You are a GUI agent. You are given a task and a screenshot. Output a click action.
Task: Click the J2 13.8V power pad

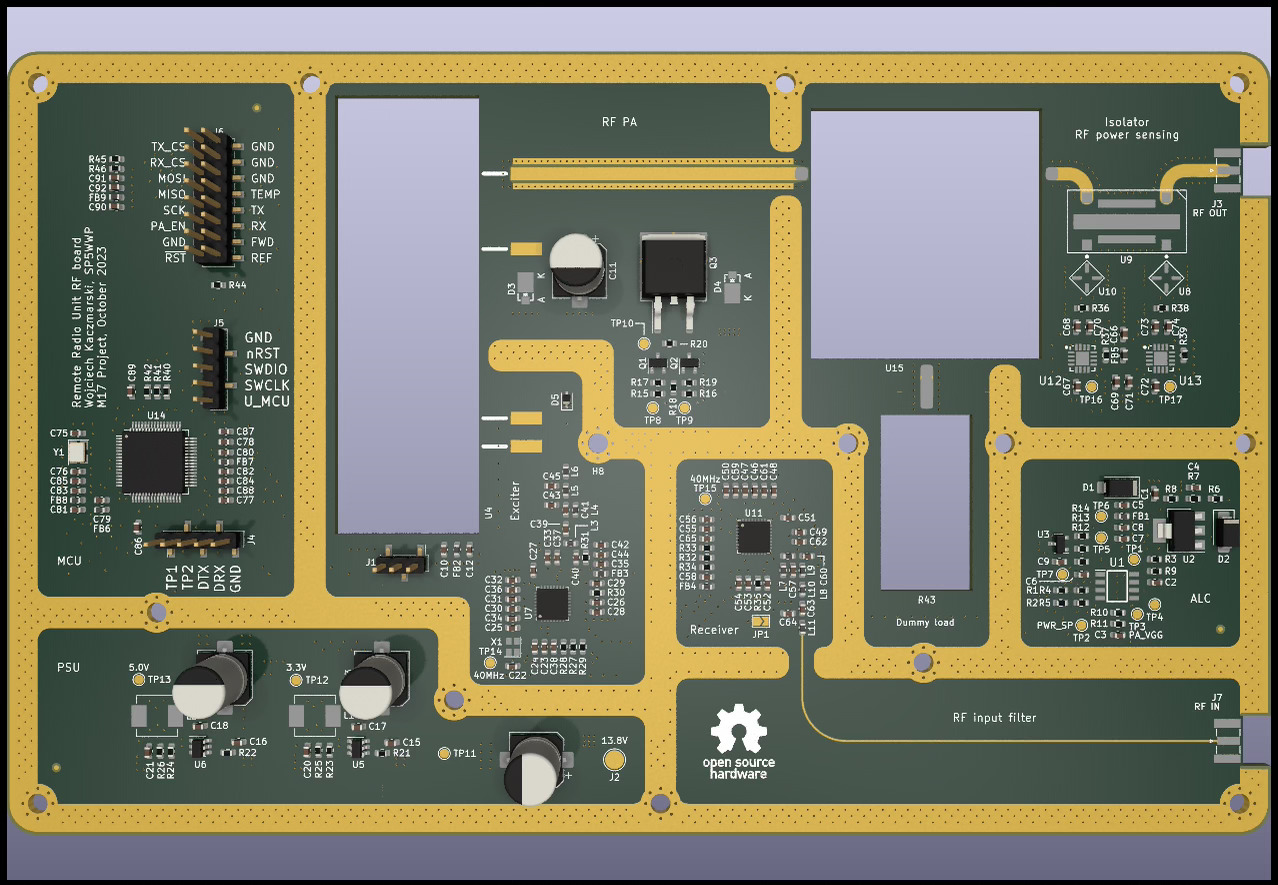(x=615, y=760)
